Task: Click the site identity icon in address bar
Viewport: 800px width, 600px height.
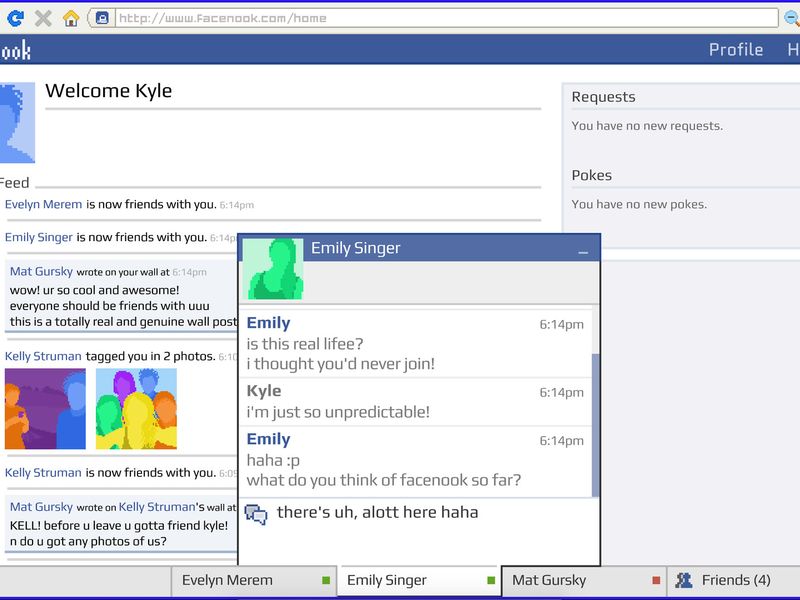Action: click(x=102, y=18)
